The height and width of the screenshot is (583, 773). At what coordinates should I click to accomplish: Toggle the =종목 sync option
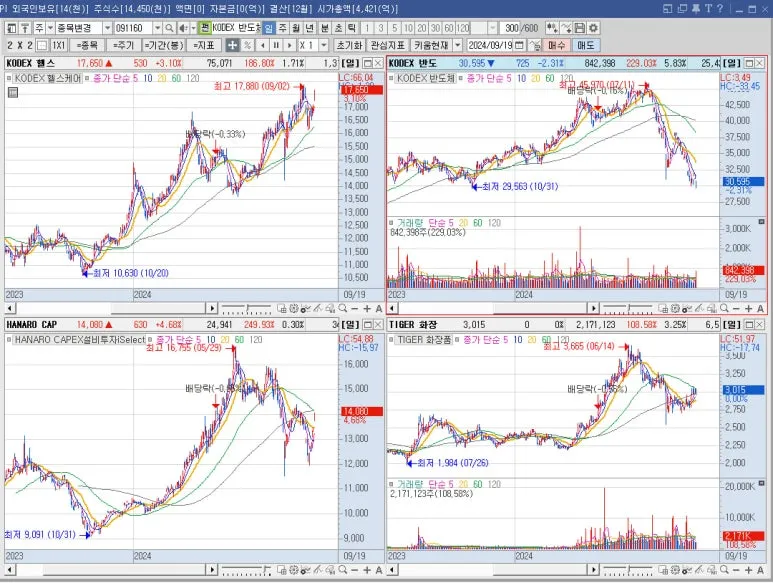coord(87,45)
